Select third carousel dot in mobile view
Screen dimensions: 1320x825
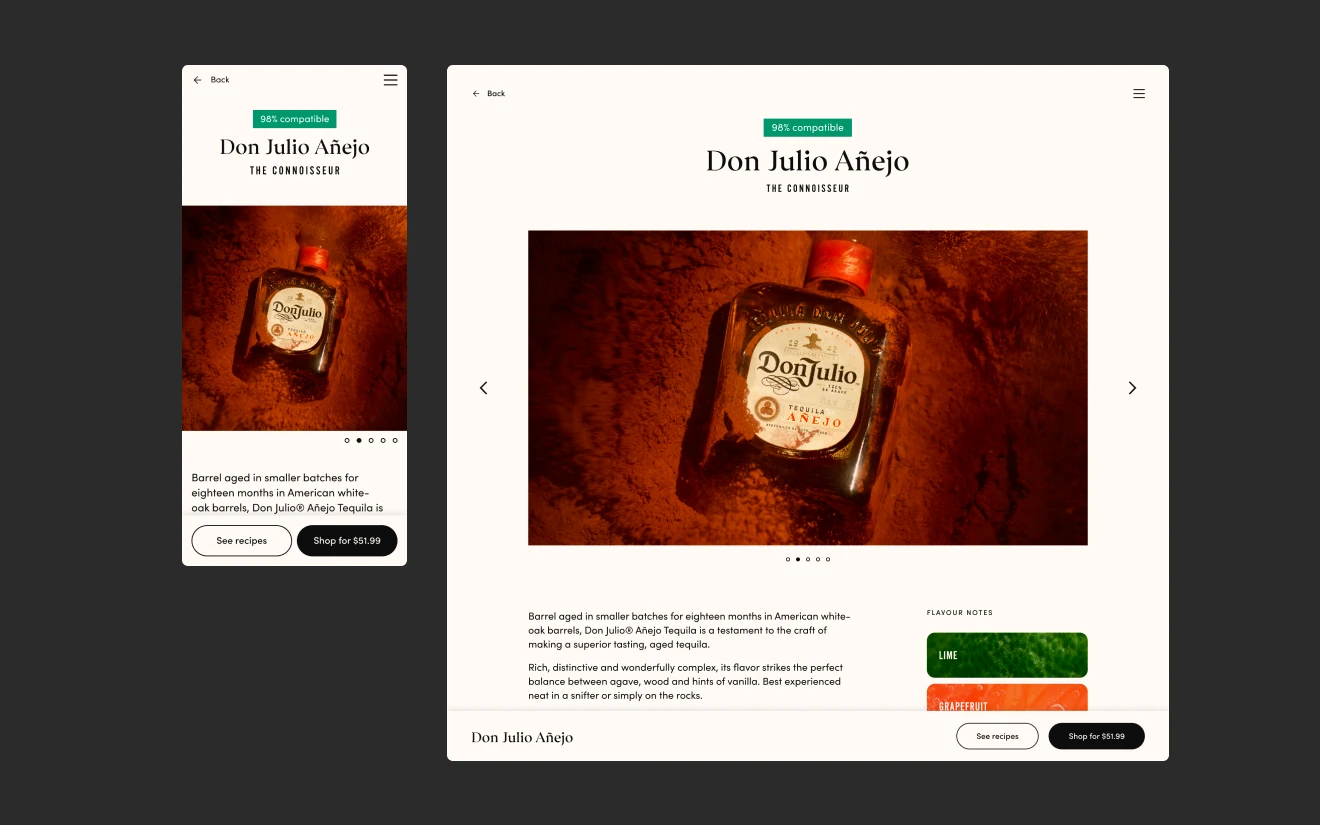371,440
